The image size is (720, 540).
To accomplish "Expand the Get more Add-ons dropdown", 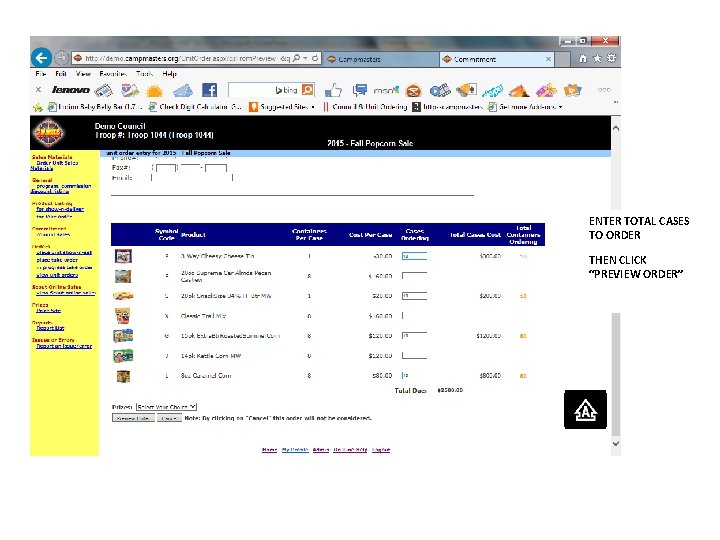I will pyautogui.click(x=560, y=107).
